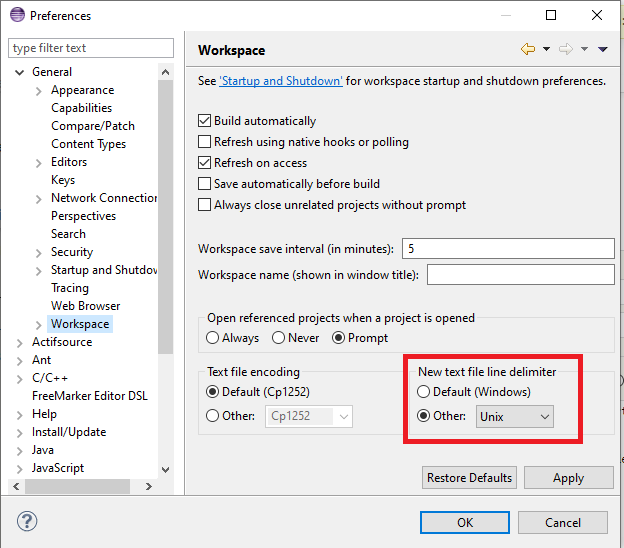Screen dimensions: 624x548
Task: Click the Restore Defaults button
Action: 470,478
